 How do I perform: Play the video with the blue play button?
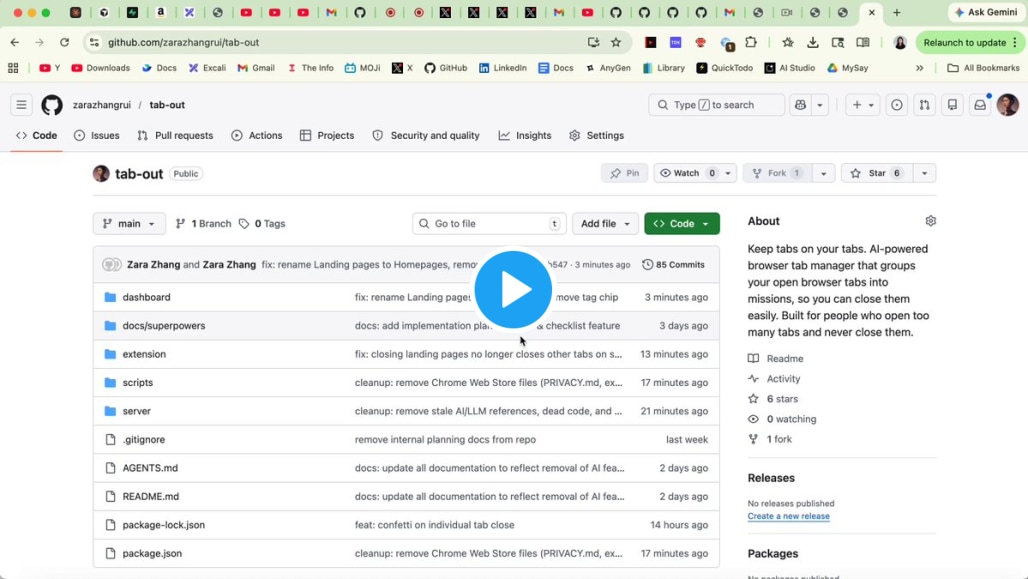pyautogui.click(x=513, y=290)
